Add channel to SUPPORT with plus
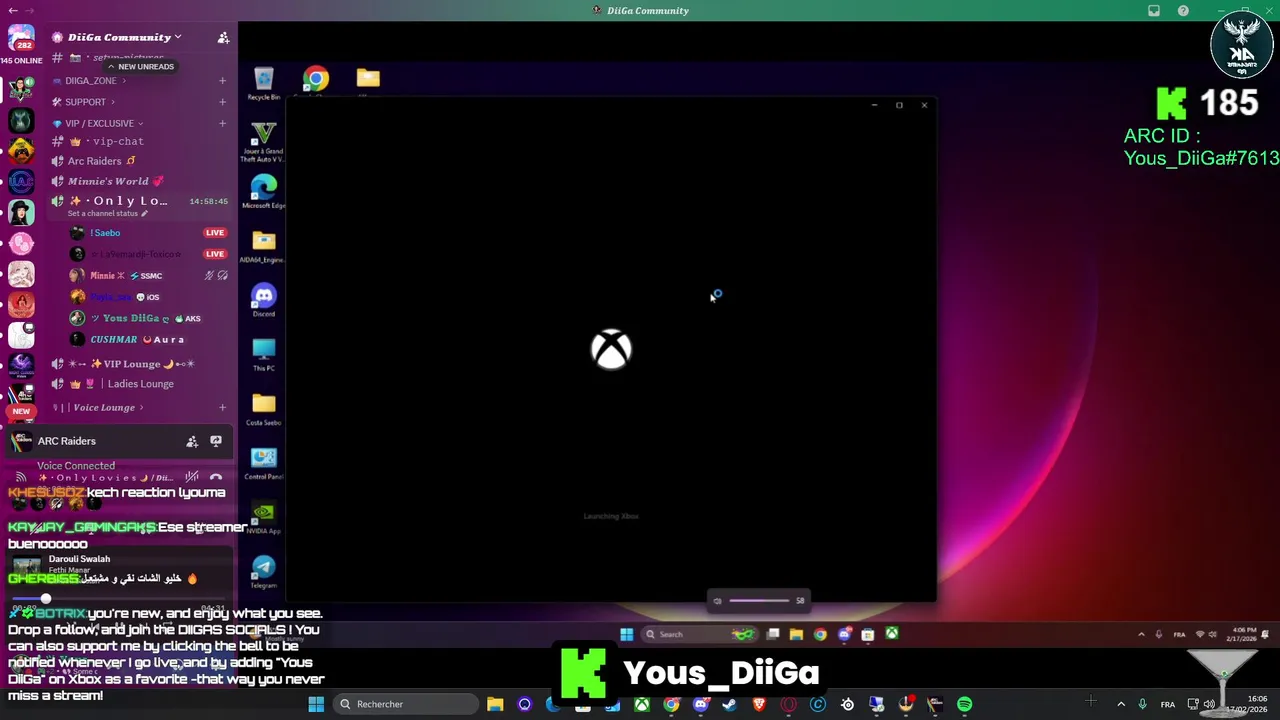The height and width of the screenshot is (720, 1280). pyautogui.click(x=222, y=102)
